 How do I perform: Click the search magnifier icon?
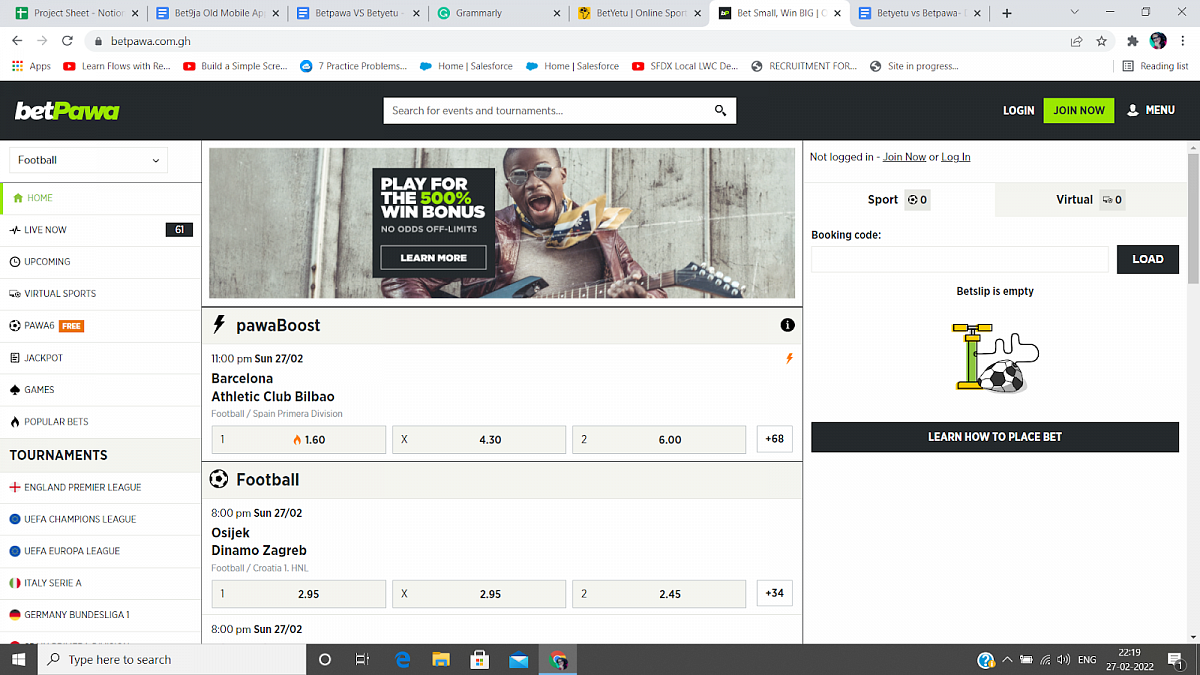pos(720,111)
